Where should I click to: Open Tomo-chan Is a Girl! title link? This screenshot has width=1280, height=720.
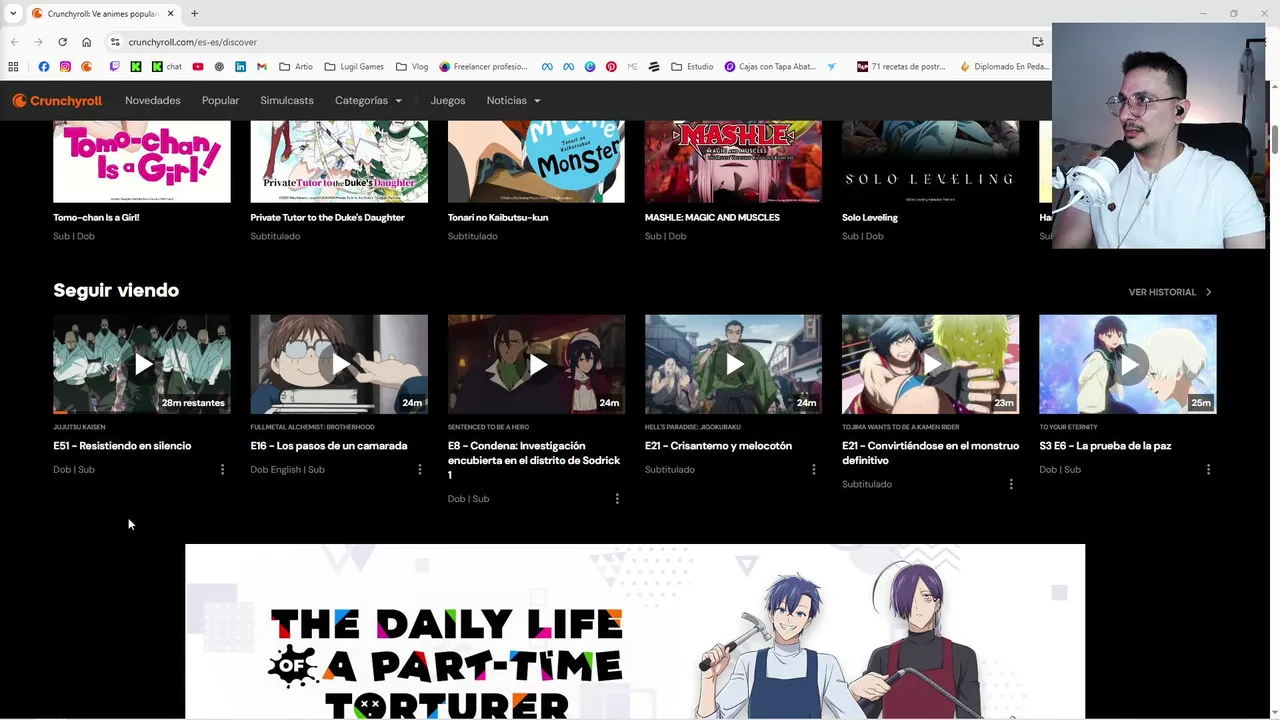(x=96, y=217)
